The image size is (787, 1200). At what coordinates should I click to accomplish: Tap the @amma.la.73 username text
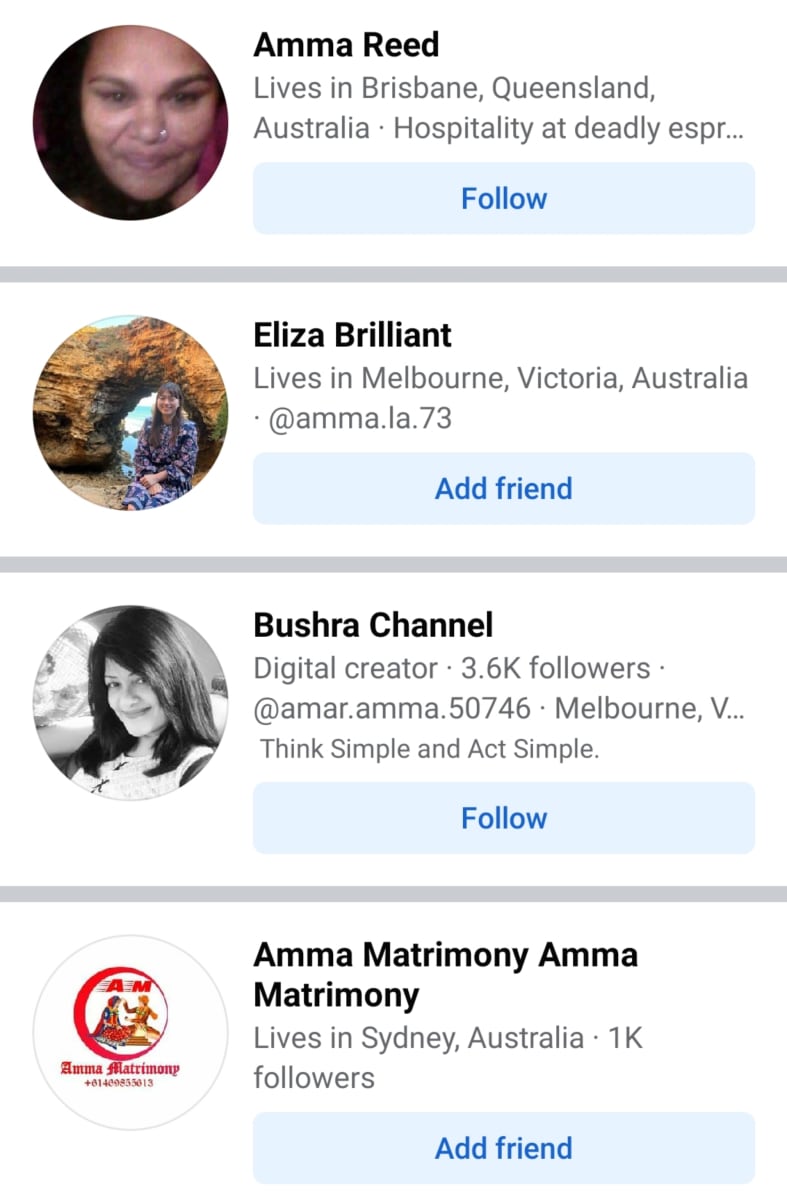(360, 418)
